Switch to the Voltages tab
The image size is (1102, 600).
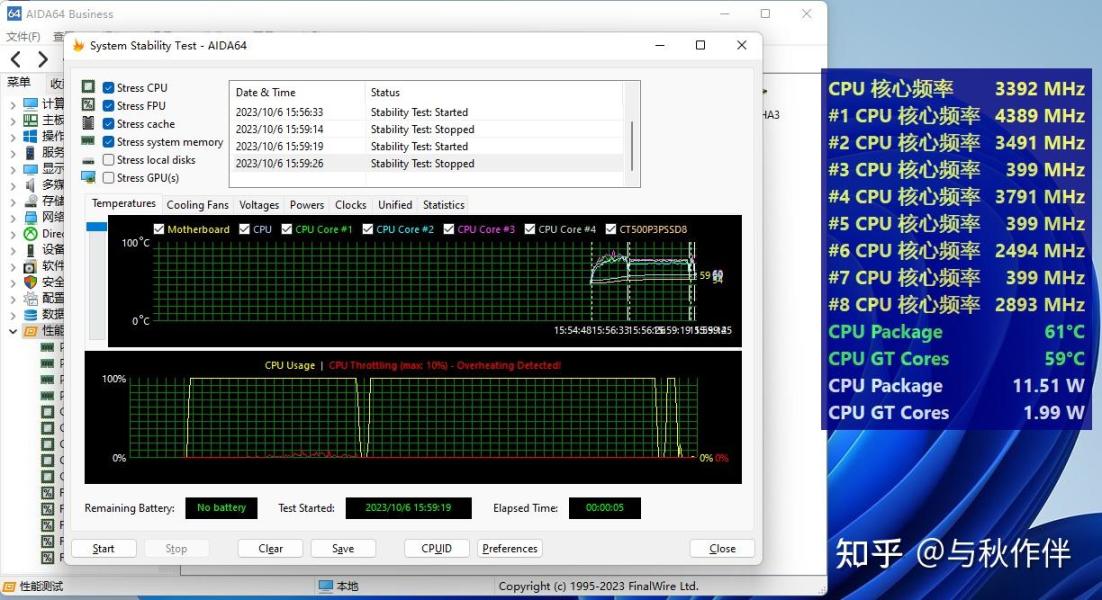259,205
